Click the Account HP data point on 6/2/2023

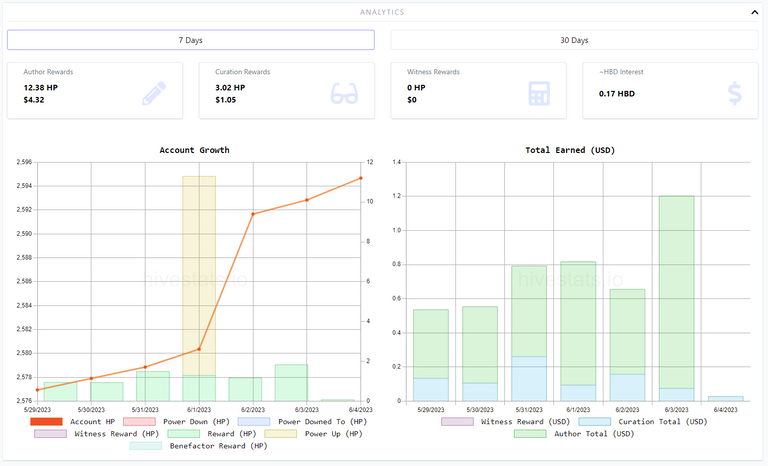click(x=253, y=214)
